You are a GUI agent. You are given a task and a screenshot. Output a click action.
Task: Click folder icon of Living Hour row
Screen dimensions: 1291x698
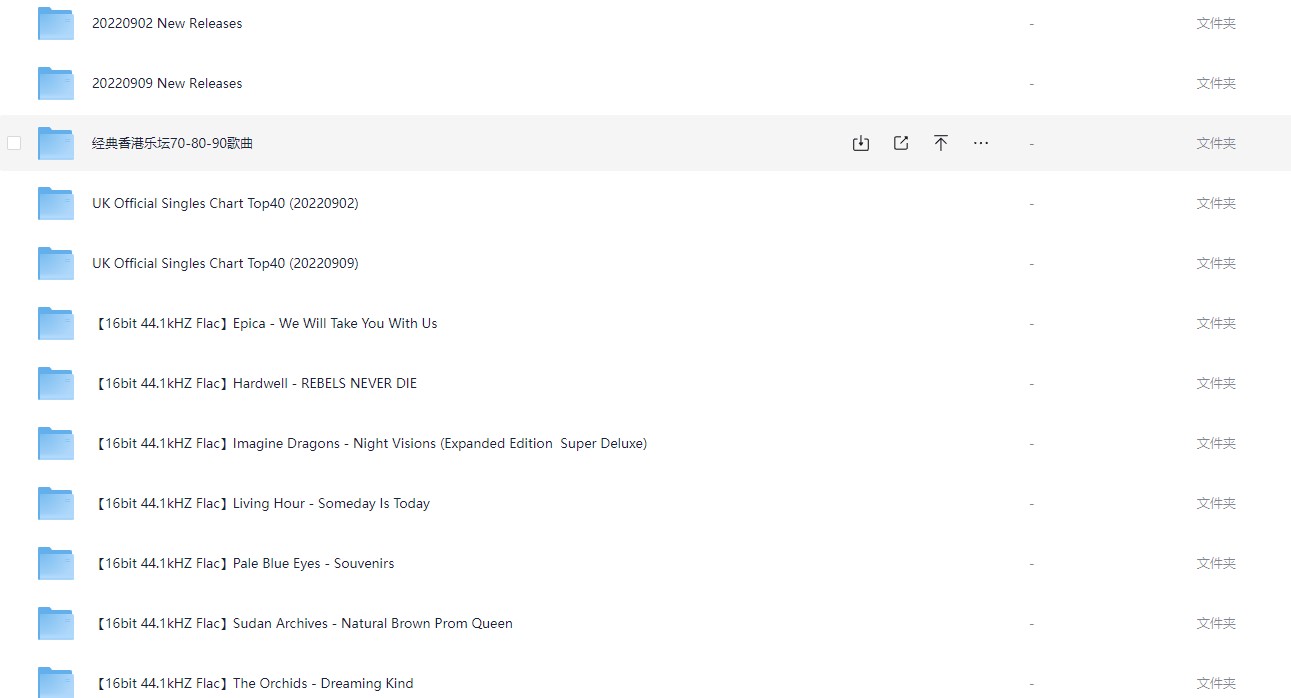[x=56, y=503]
